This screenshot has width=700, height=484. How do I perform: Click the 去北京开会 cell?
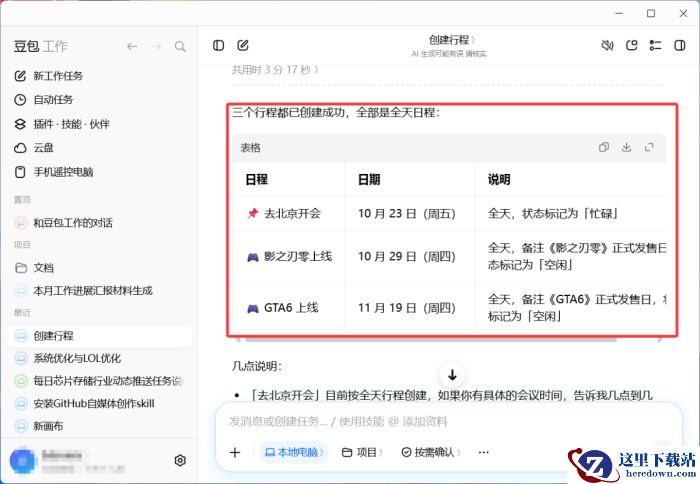click(x=288, y=213)
